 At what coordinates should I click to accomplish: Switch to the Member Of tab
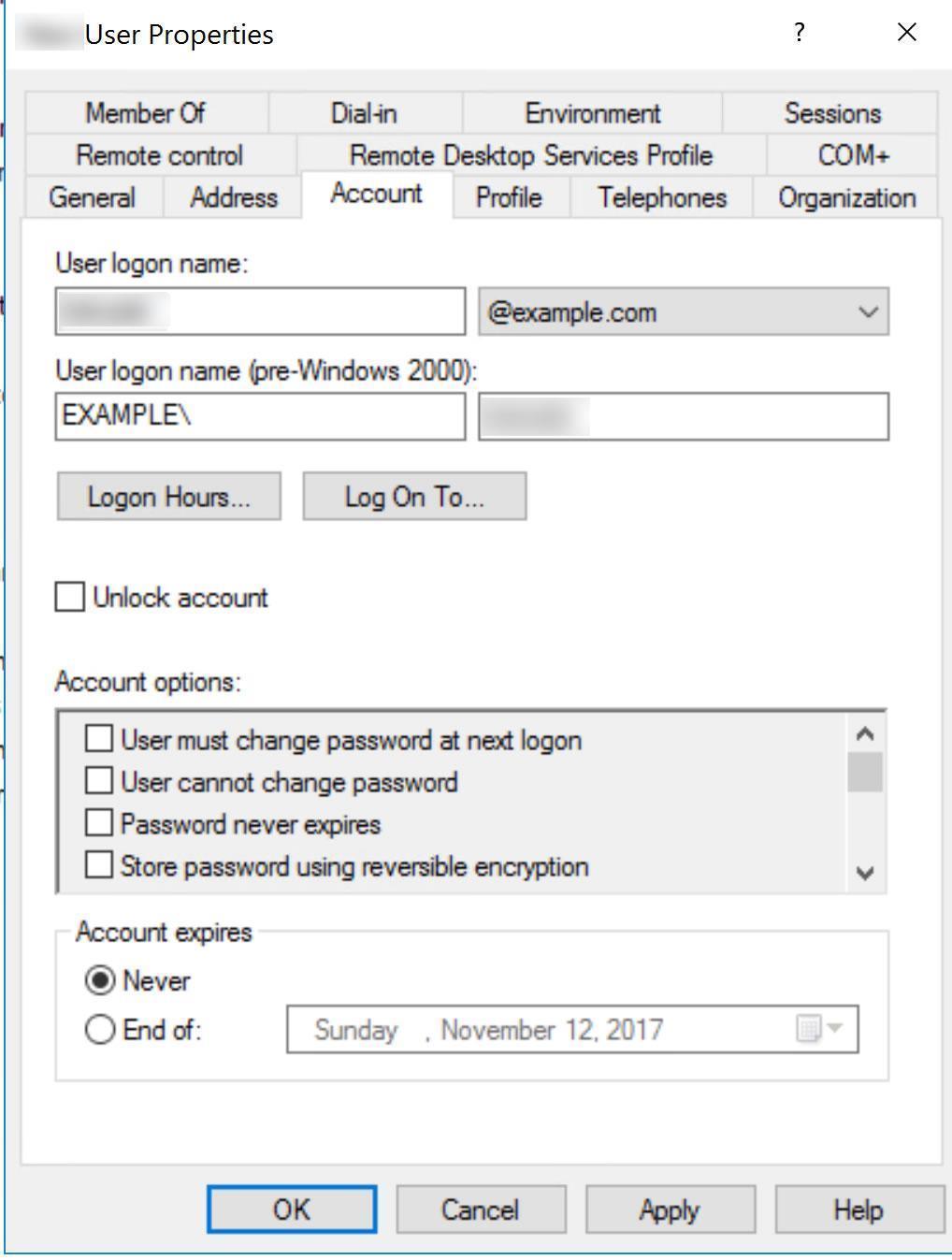145,113
